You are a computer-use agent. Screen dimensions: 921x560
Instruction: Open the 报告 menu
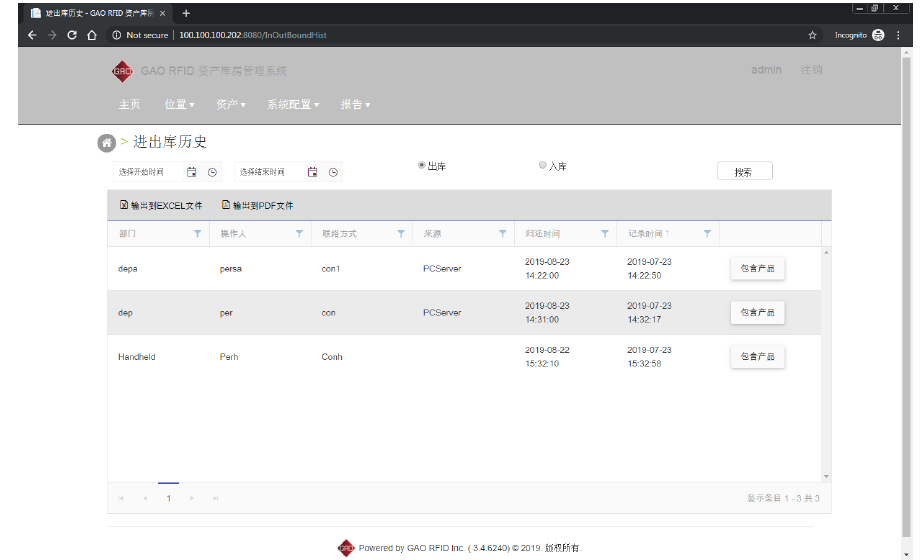coord(355,105)
